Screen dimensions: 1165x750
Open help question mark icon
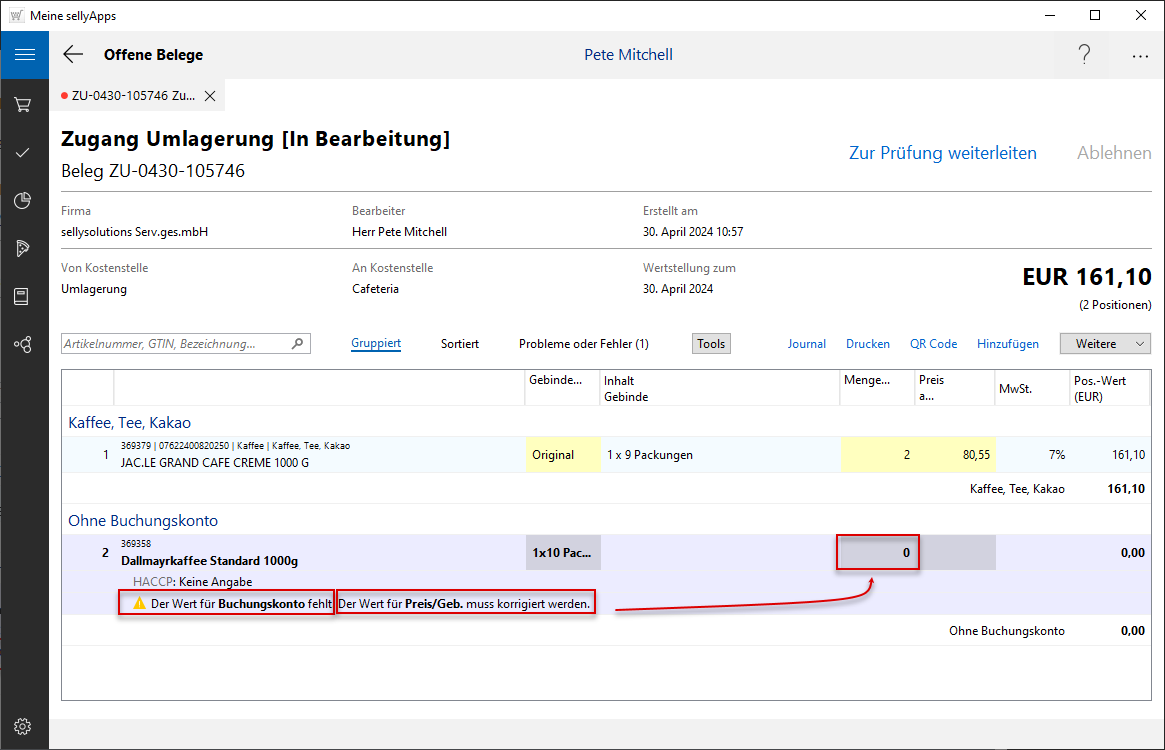(x=1084, y=55)
